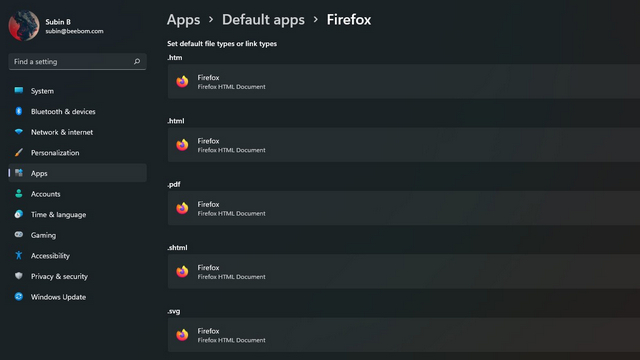Viewport: 640px width, 360px height.
Task: Click the Network & internet wifi icon
Action: point(19,132)
